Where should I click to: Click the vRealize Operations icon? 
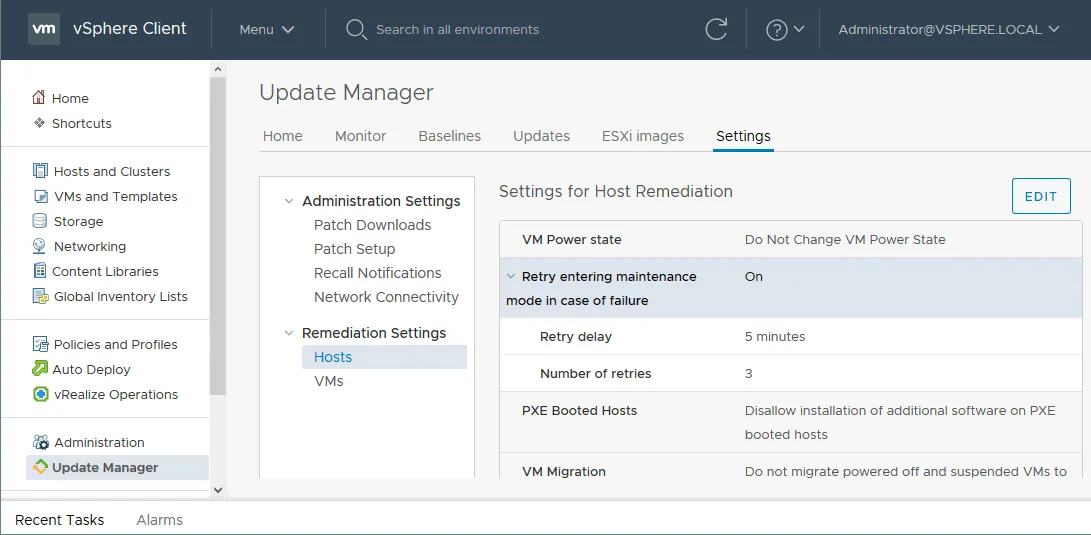40,394
